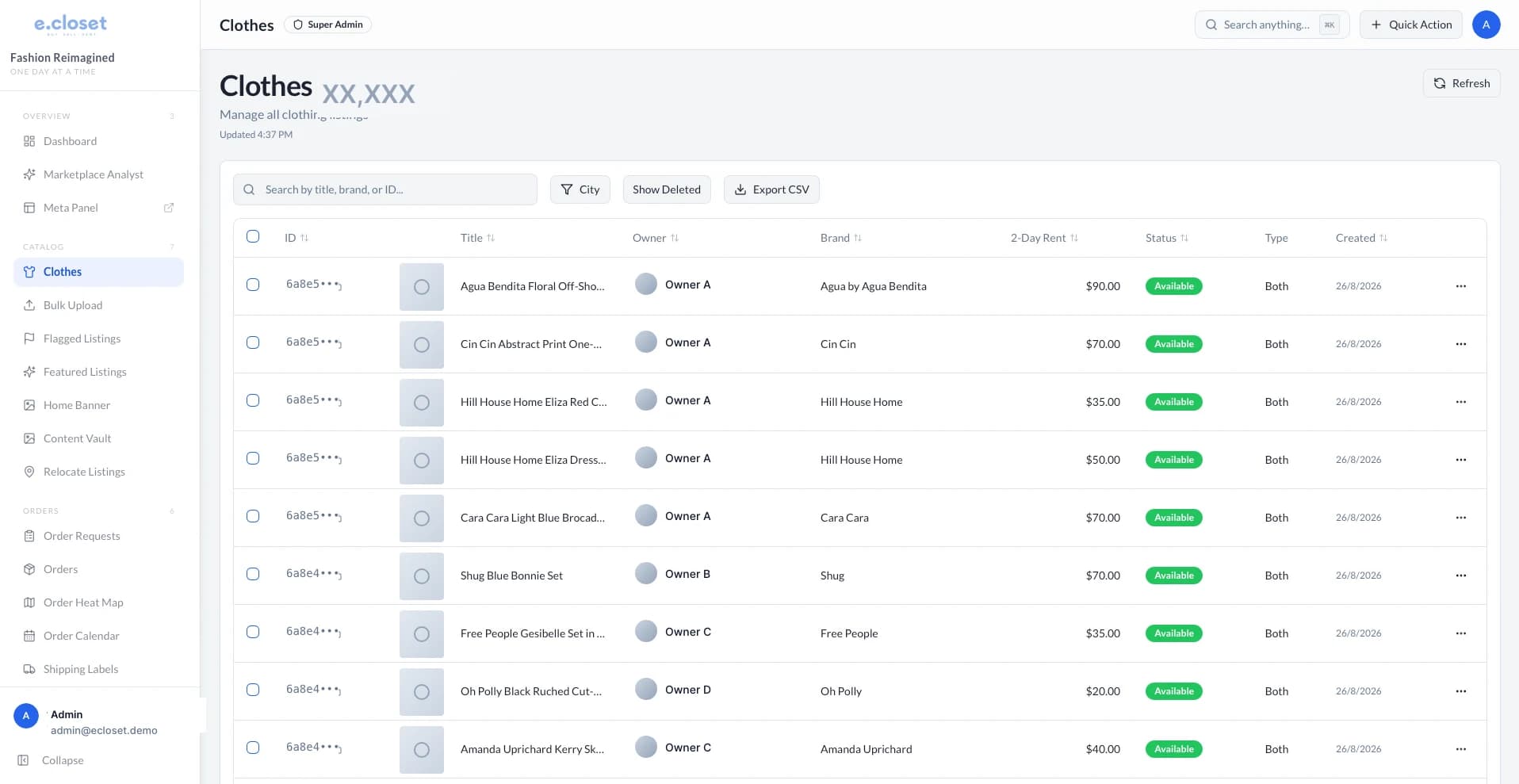The width and height of the screenshot is (1519, 784).
Task: Click the Home Banner image icon
Action: [29, 405]
